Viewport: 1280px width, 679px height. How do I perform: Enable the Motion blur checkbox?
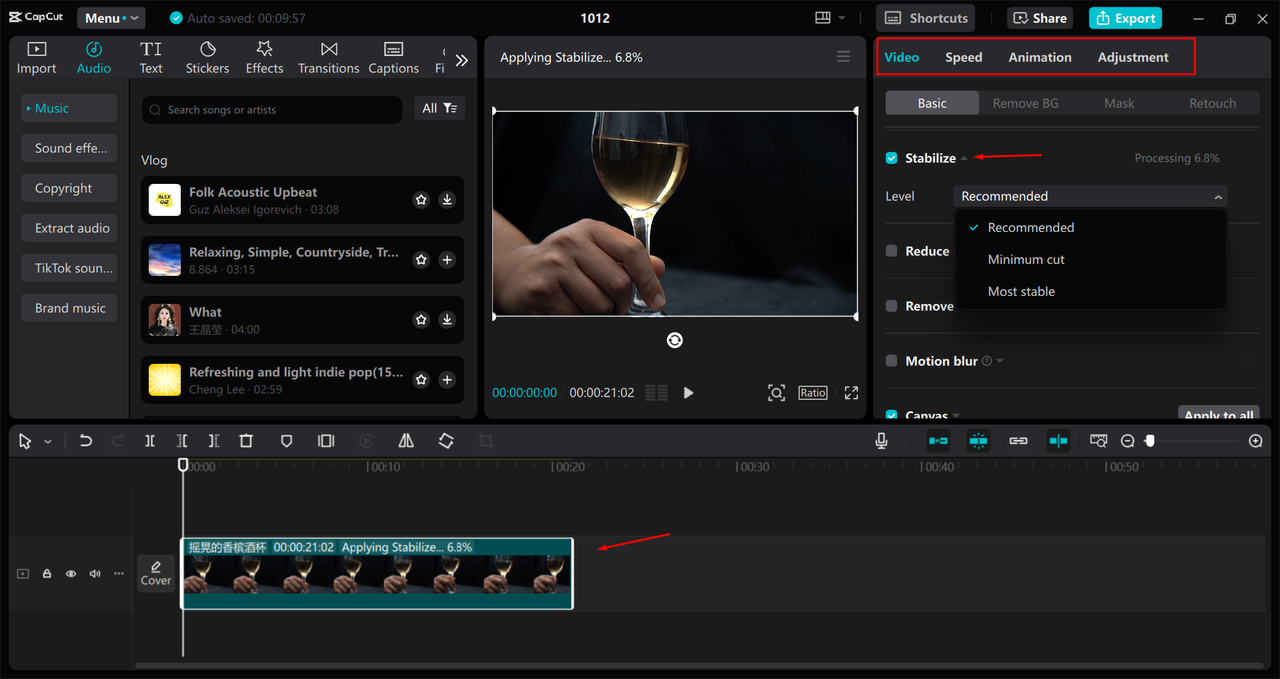[x=891, y=361]
